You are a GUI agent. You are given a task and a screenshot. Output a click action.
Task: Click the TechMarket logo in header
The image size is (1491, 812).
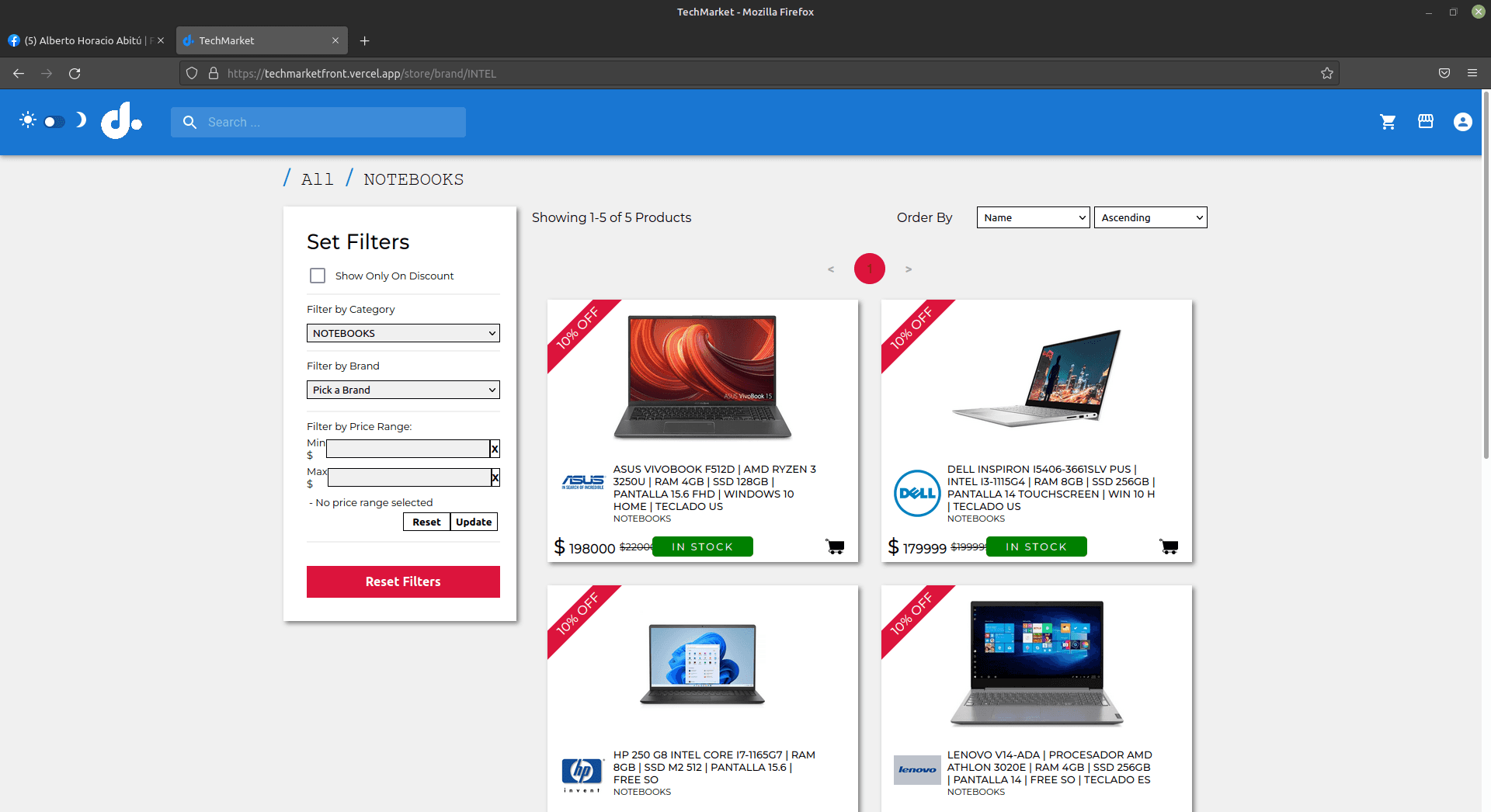(x=121, y=121)
